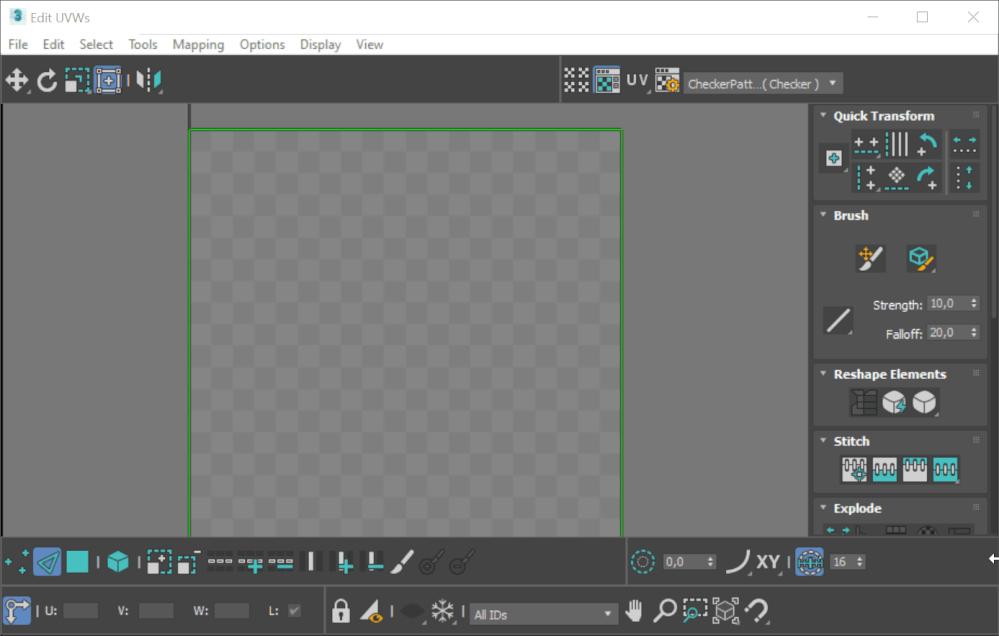Image resolution: width=999 pixels, height=636 pixels.
Task: Click the Strength spinner arrows
Action: coord(974,303)
